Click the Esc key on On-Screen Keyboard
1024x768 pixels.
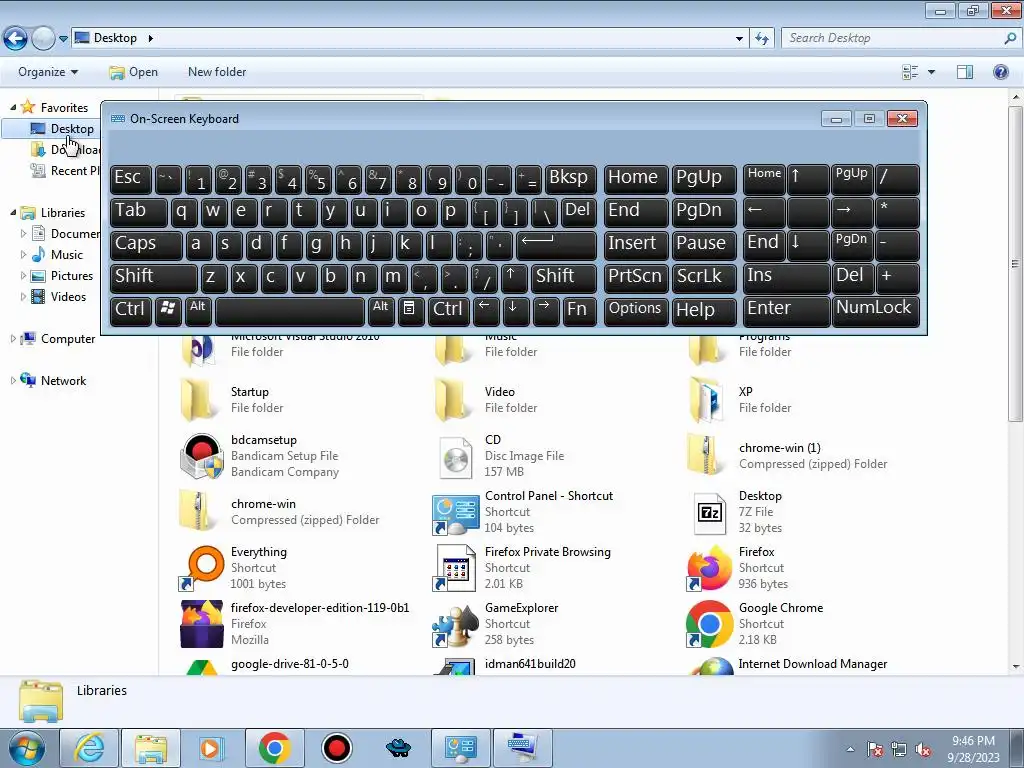(x=131, y=179)
